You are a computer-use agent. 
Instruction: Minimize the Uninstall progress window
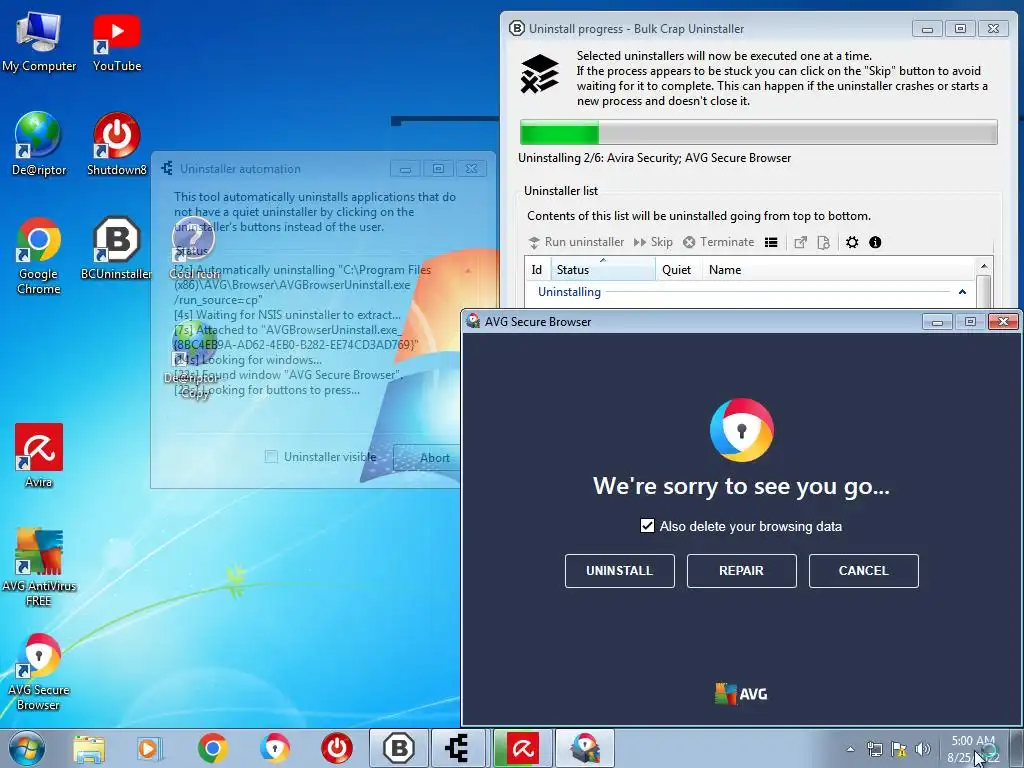pos(927,29)
